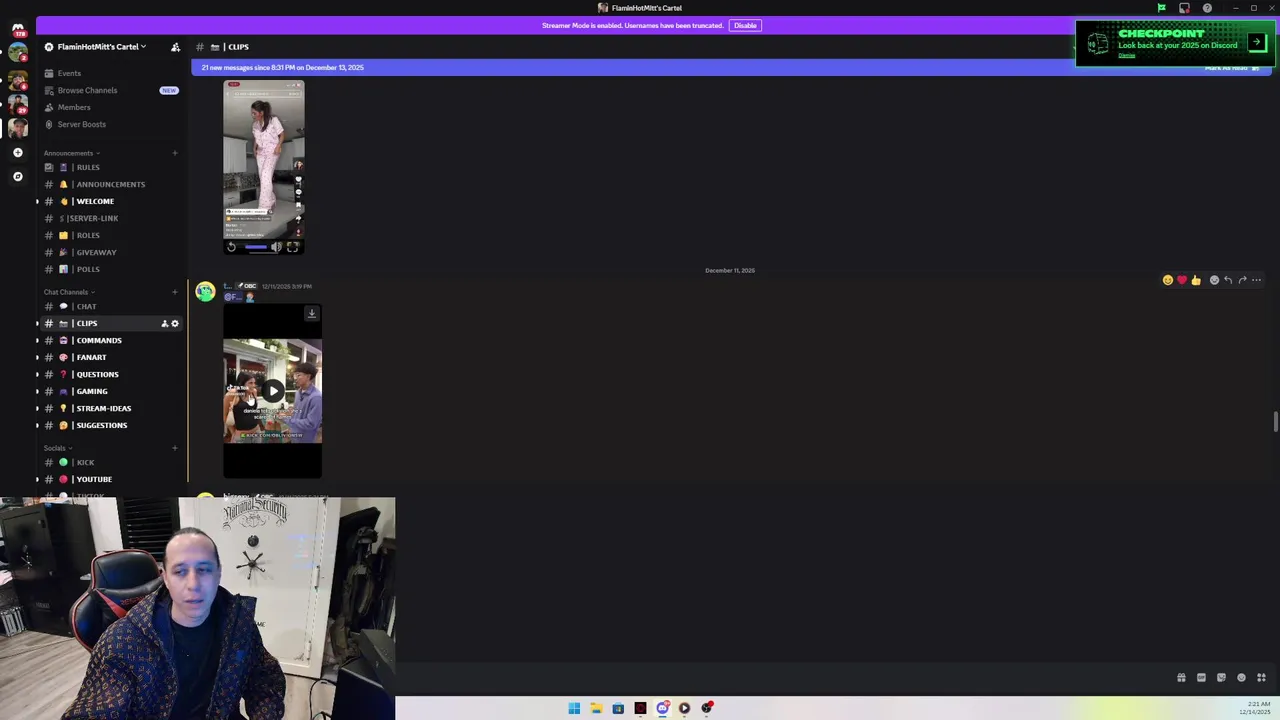
Task: Click Mark As Read on new messages bar
Action: (x=1232, y=68)
